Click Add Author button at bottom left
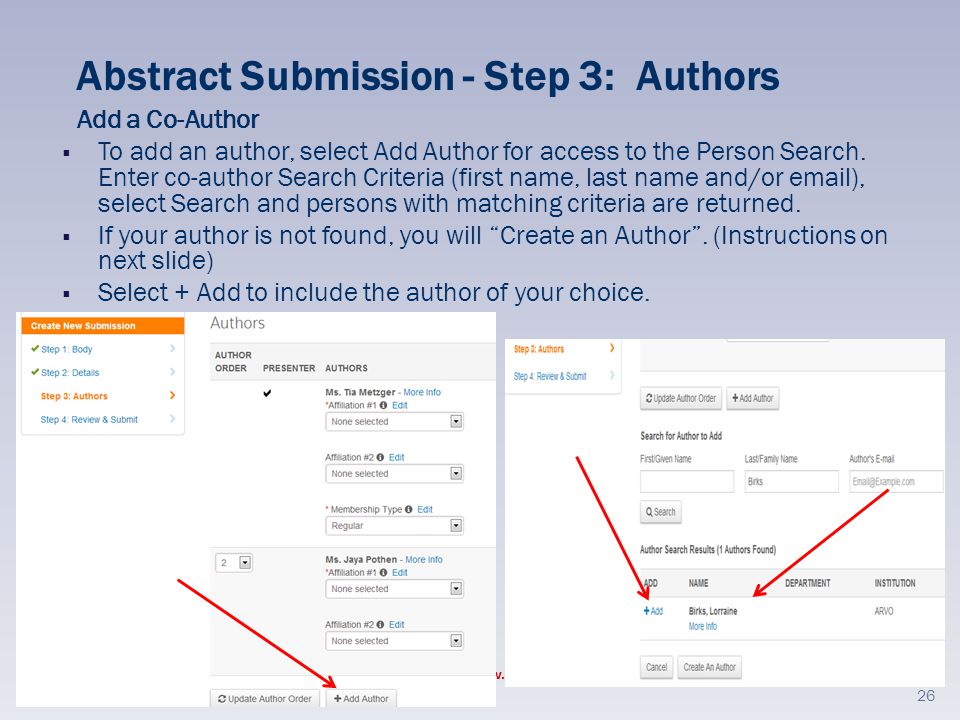Viewport: 960px width, 720px height. [x=361, y=699]
